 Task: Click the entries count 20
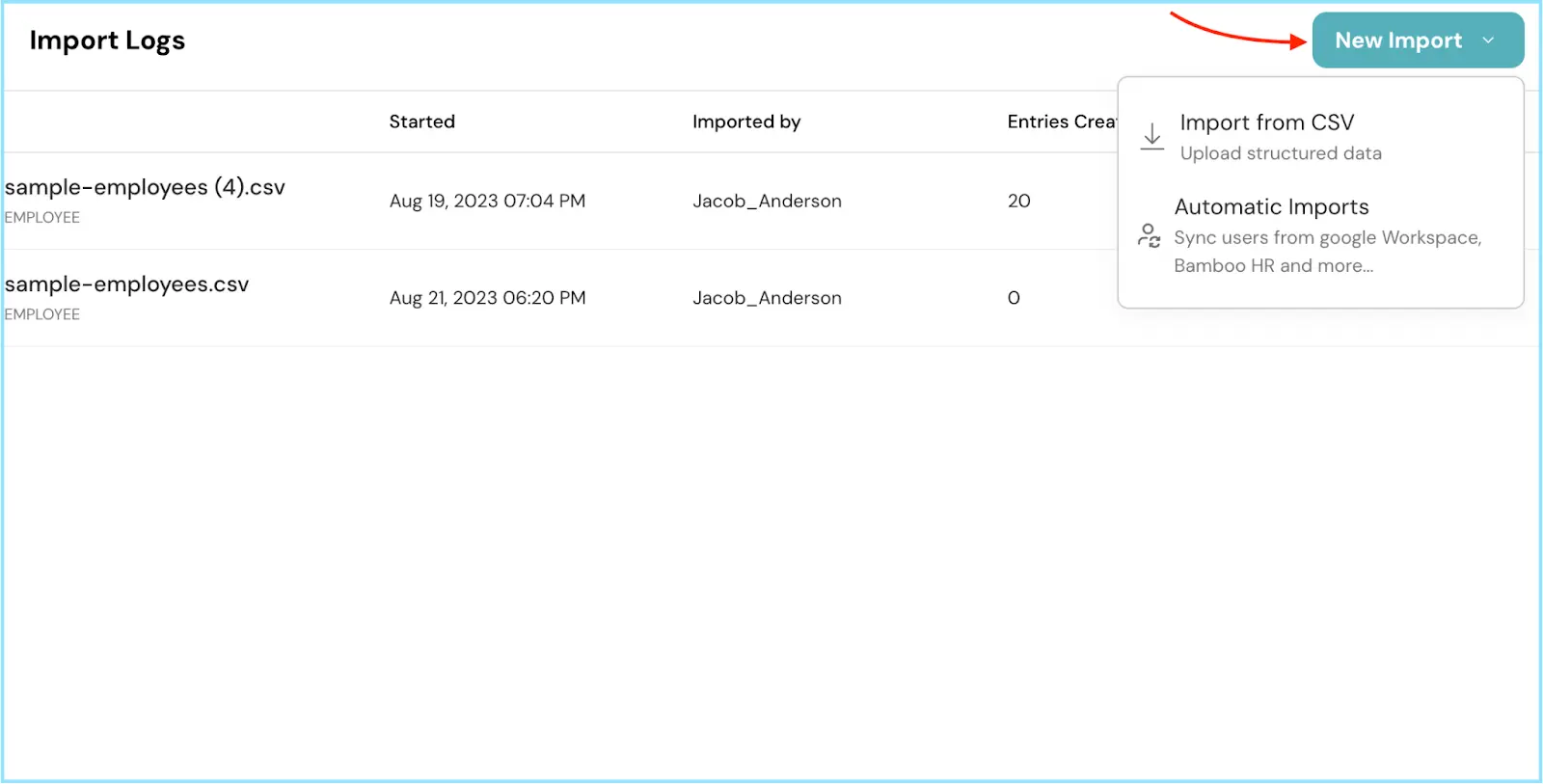tap(1018, 201)
